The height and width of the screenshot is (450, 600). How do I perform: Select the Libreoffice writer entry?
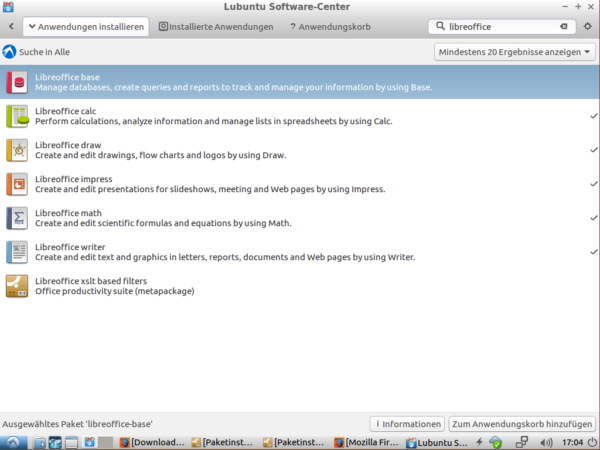pyautogui.click(x=300, y=252)
